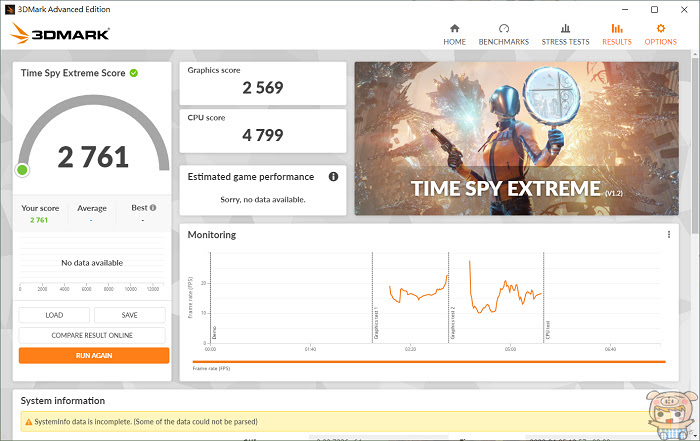This screenshot has width=700, height=441.
Task: Click COMPARE RESULT ONLINE
Action: [92, 335]
